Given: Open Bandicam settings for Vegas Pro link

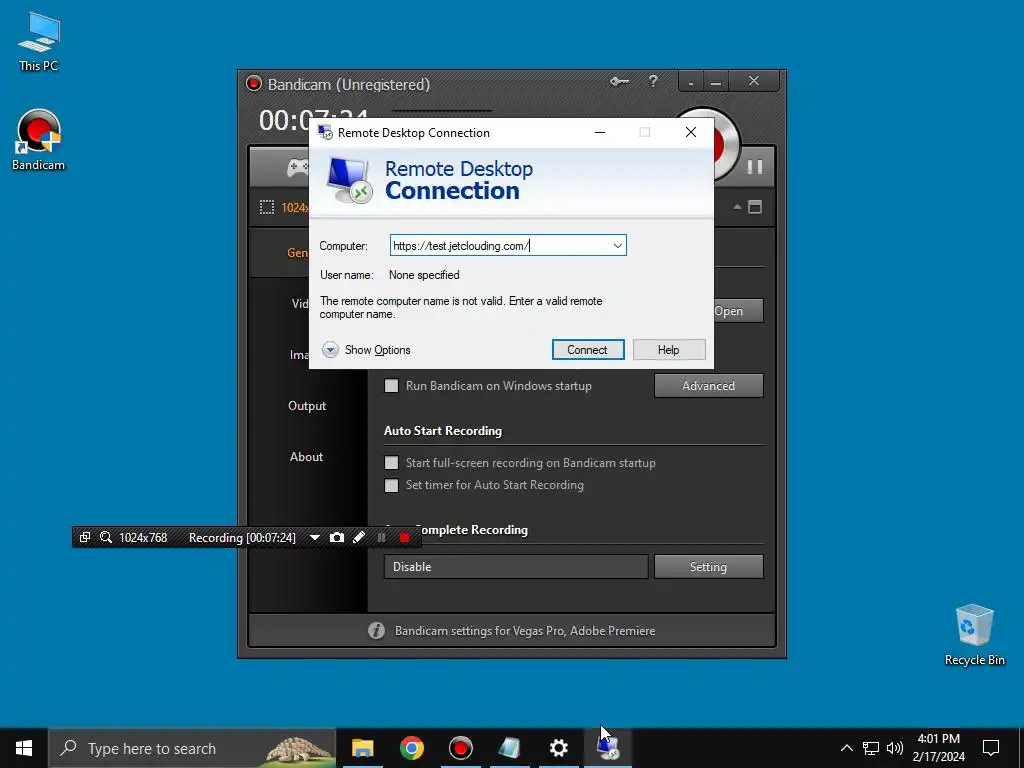Looking at the screenshot, I should tap(525, 631).
